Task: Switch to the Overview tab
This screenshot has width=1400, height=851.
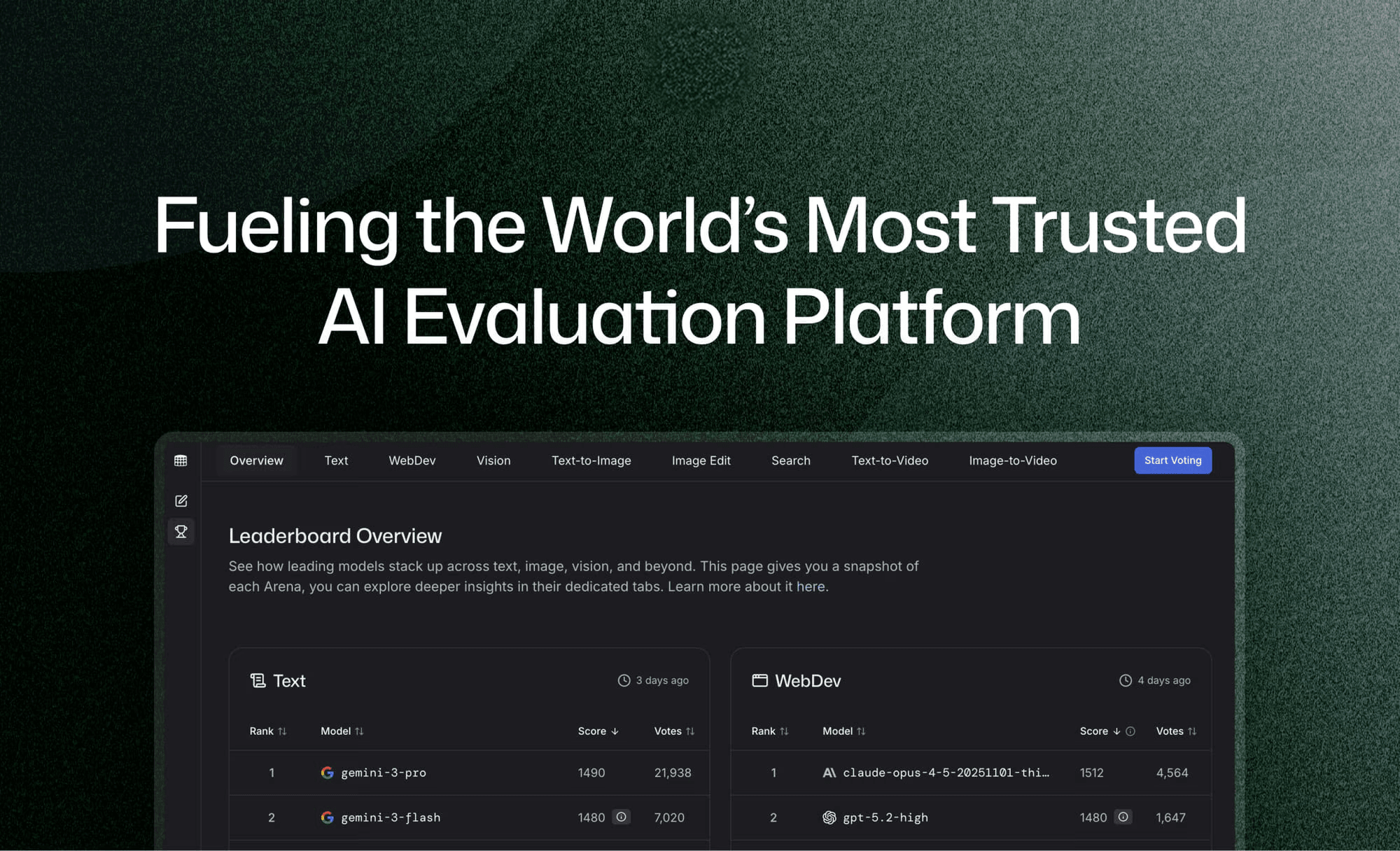Action: [256, 460]
